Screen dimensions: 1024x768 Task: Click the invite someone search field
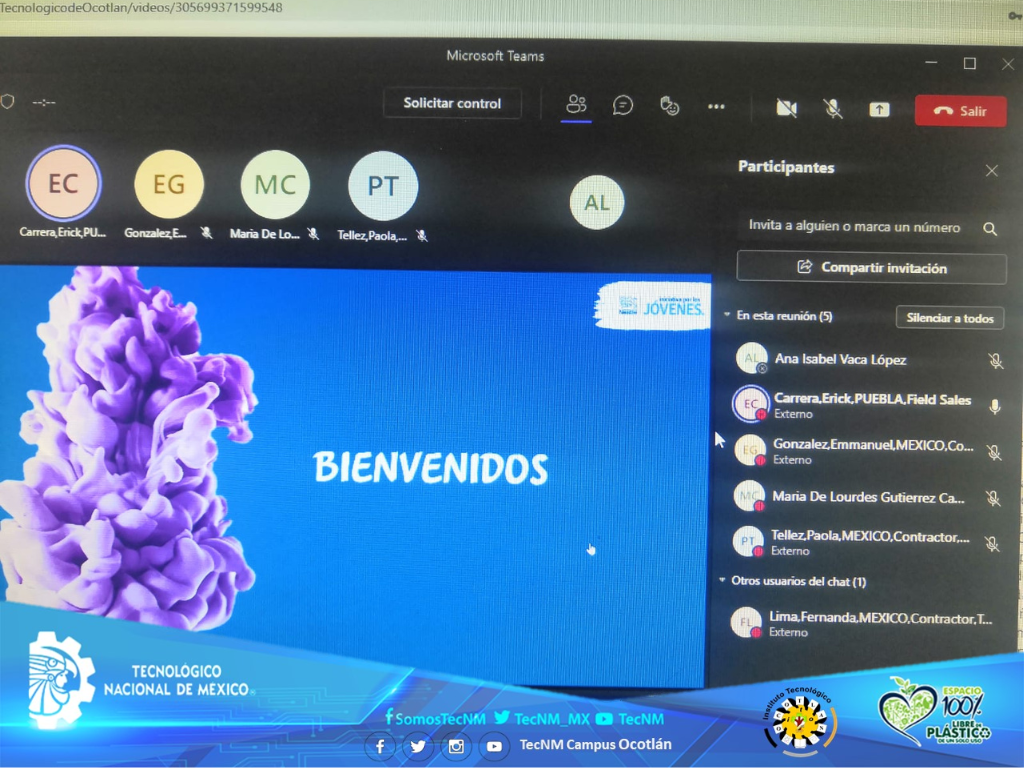(x=854, y=227)
